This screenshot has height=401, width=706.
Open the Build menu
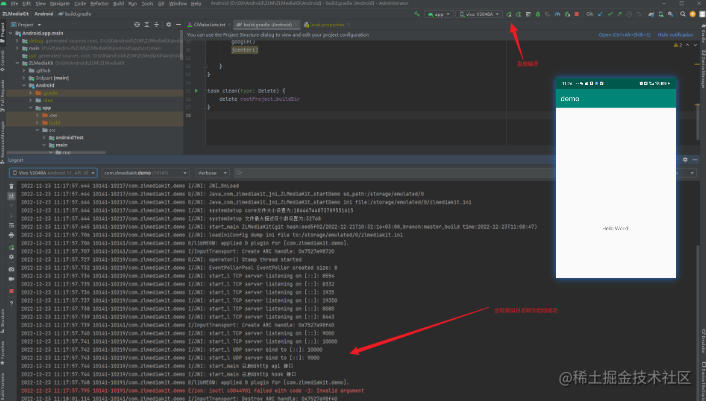[x=118, y=3]
